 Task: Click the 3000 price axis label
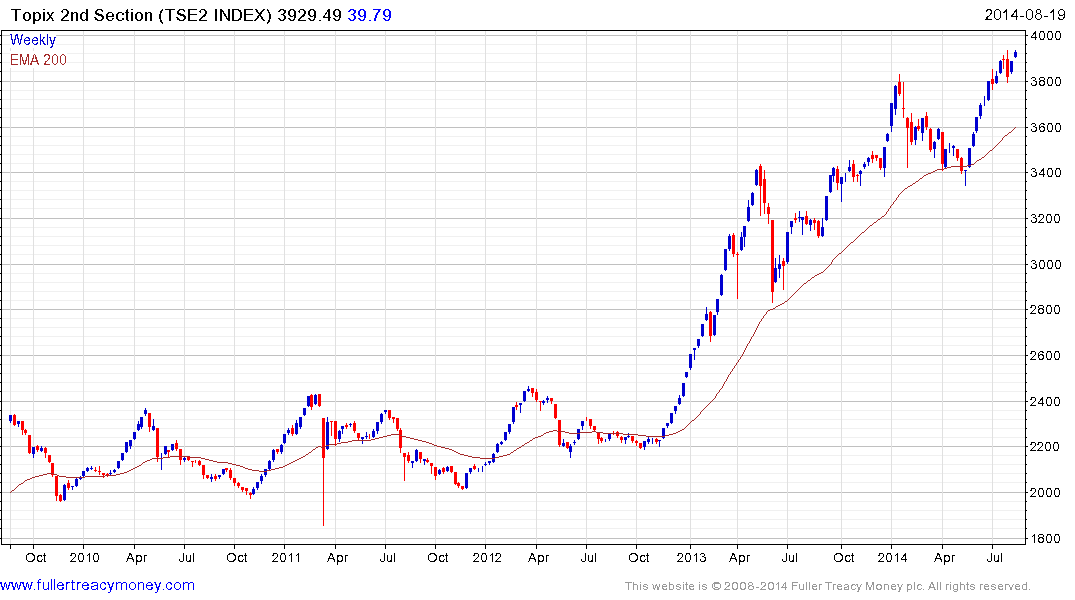coord(1046,265)
